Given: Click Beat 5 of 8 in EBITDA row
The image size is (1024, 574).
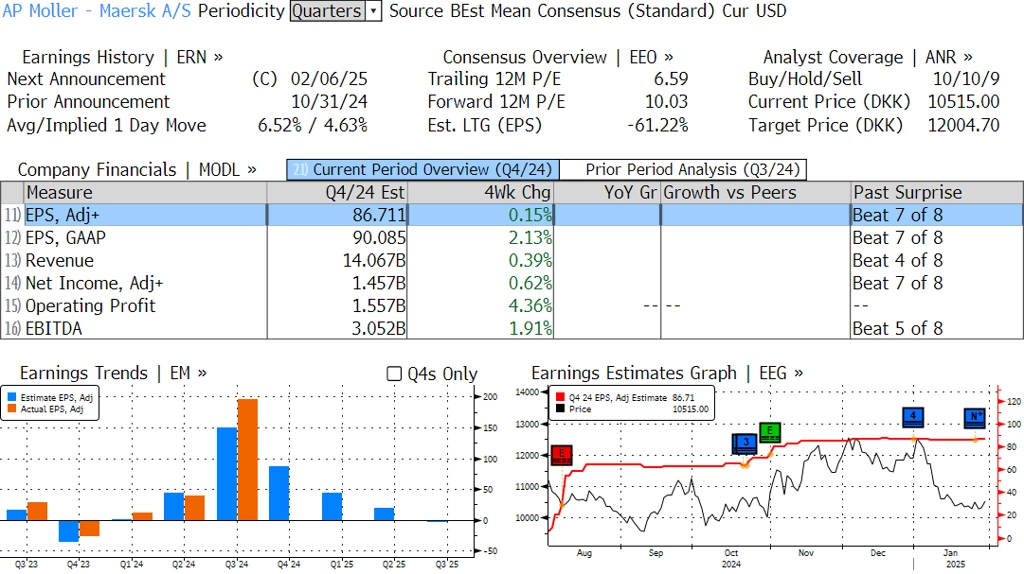Looking at the screenshot, I should click(x=898, y=328).
